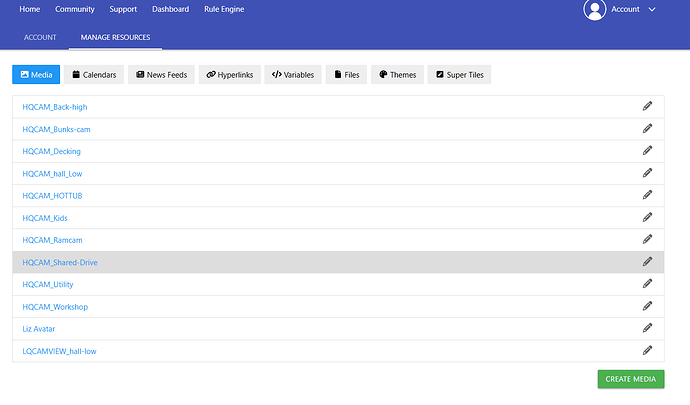Screen dimensions: 690x405
Task: Open the Support page
Action: [123, 9]
